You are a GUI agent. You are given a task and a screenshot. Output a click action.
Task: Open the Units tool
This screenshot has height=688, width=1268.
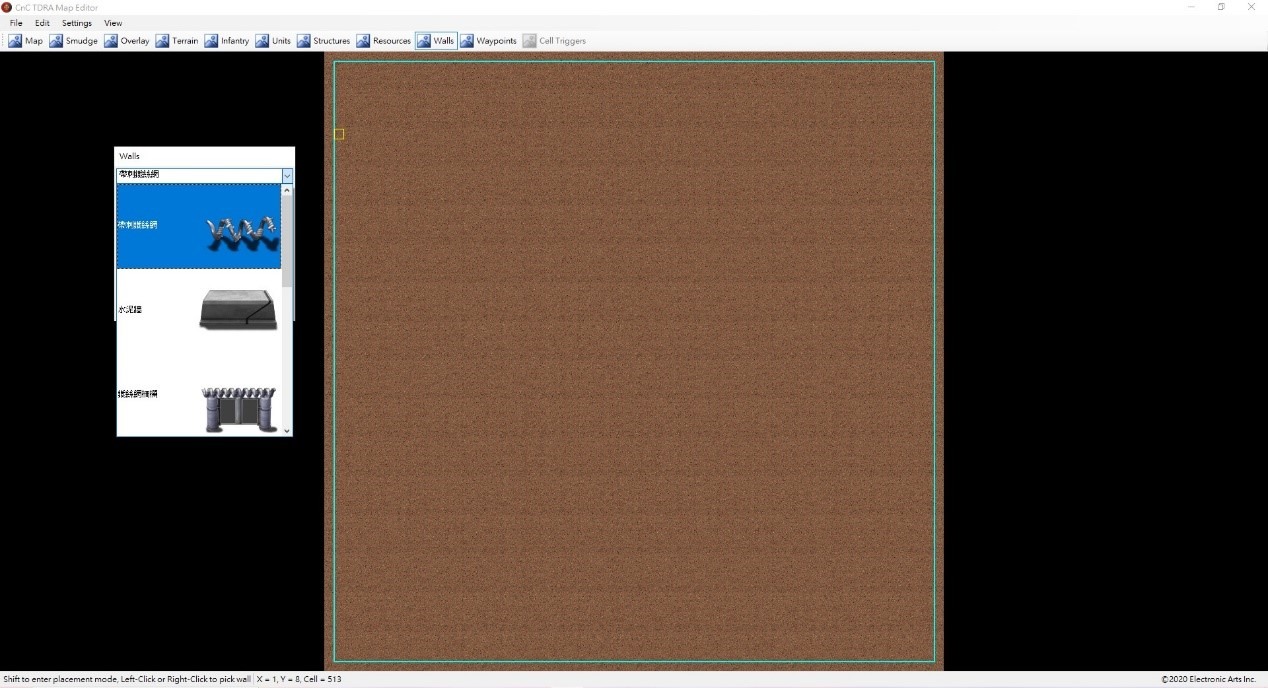273,41
